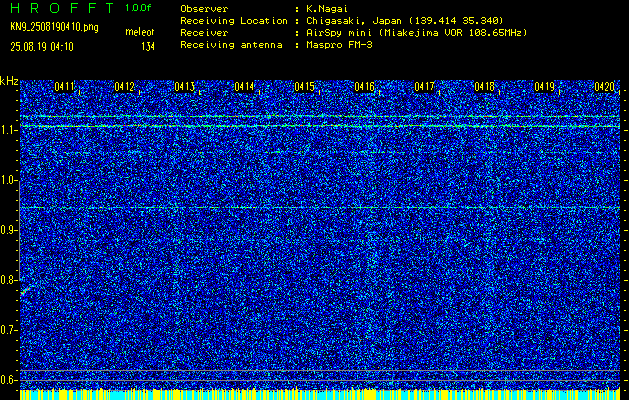The image size is (629, 400).
Task: Click the 0411 time marker
Action: (x=64, y=87)
